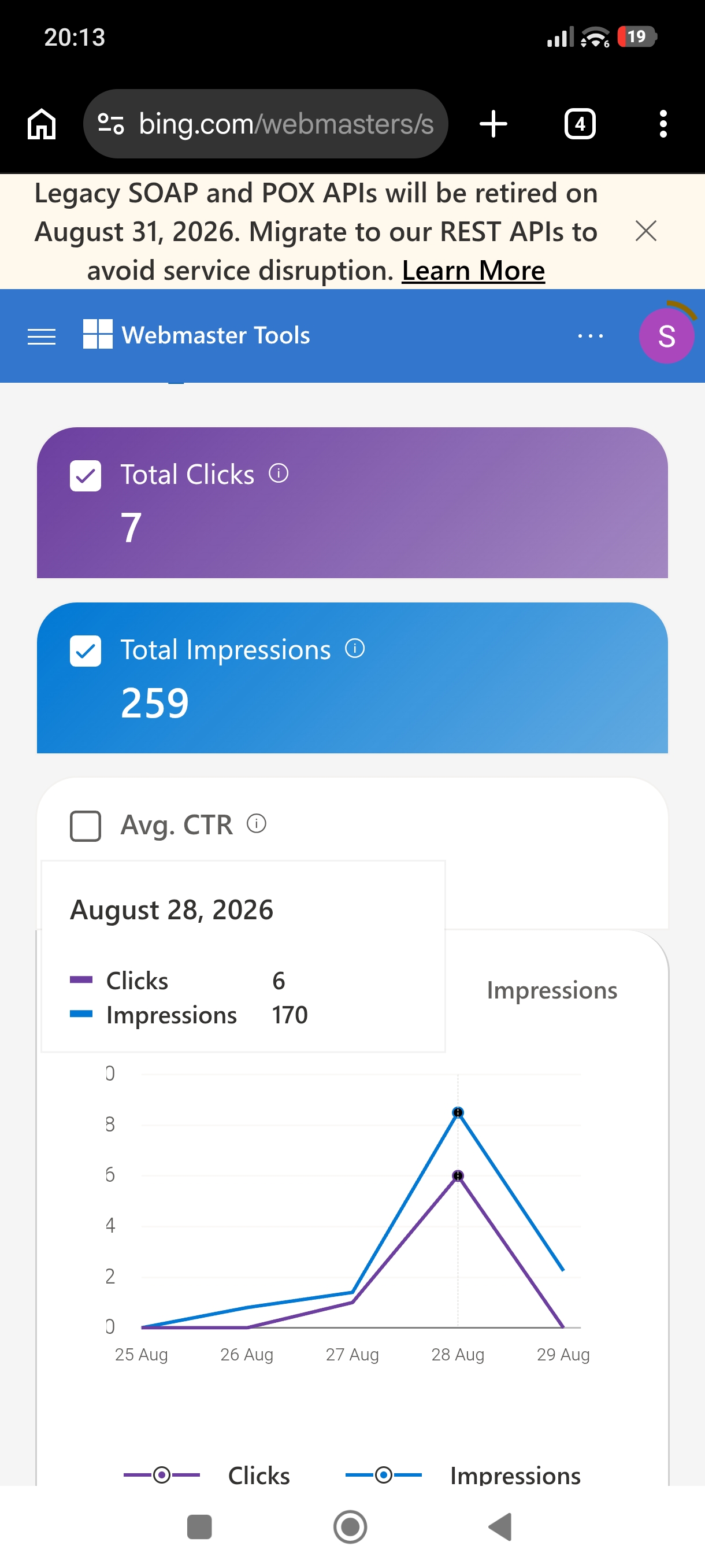Open the Webmaster Tools hamburger menu

[x=42, y=336]
